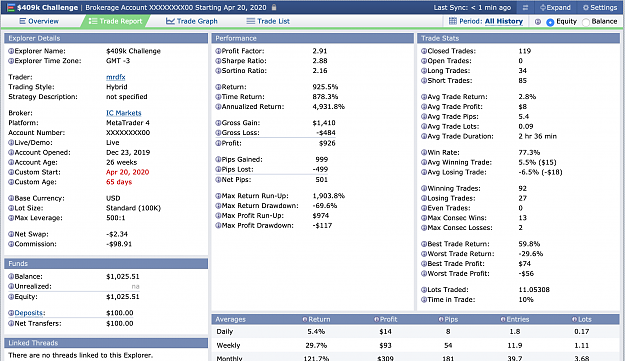Click the sync arrows icon in header
625x361 pixels.
pyautogui.click(x=525, y=8)
